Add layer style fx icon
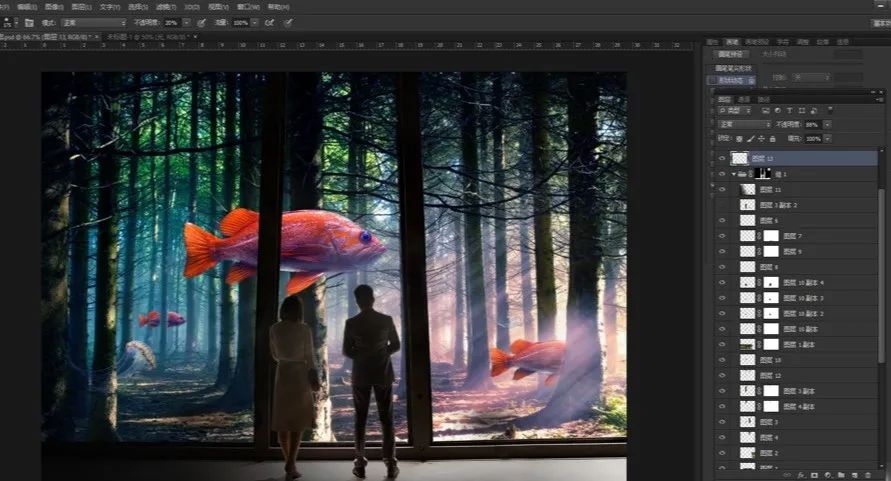The height and width of the screenshot is (481, 891). [801, 475]
